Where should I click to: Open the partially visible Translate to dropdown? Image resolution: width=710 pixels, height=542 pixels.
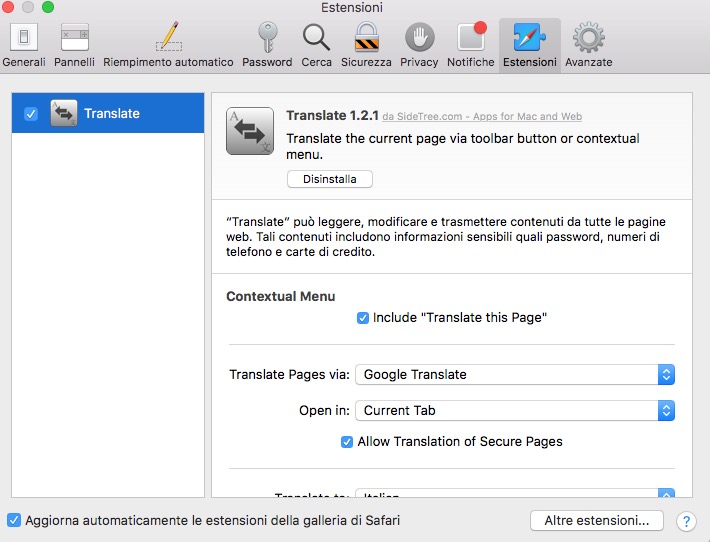(x=515, y=493)
